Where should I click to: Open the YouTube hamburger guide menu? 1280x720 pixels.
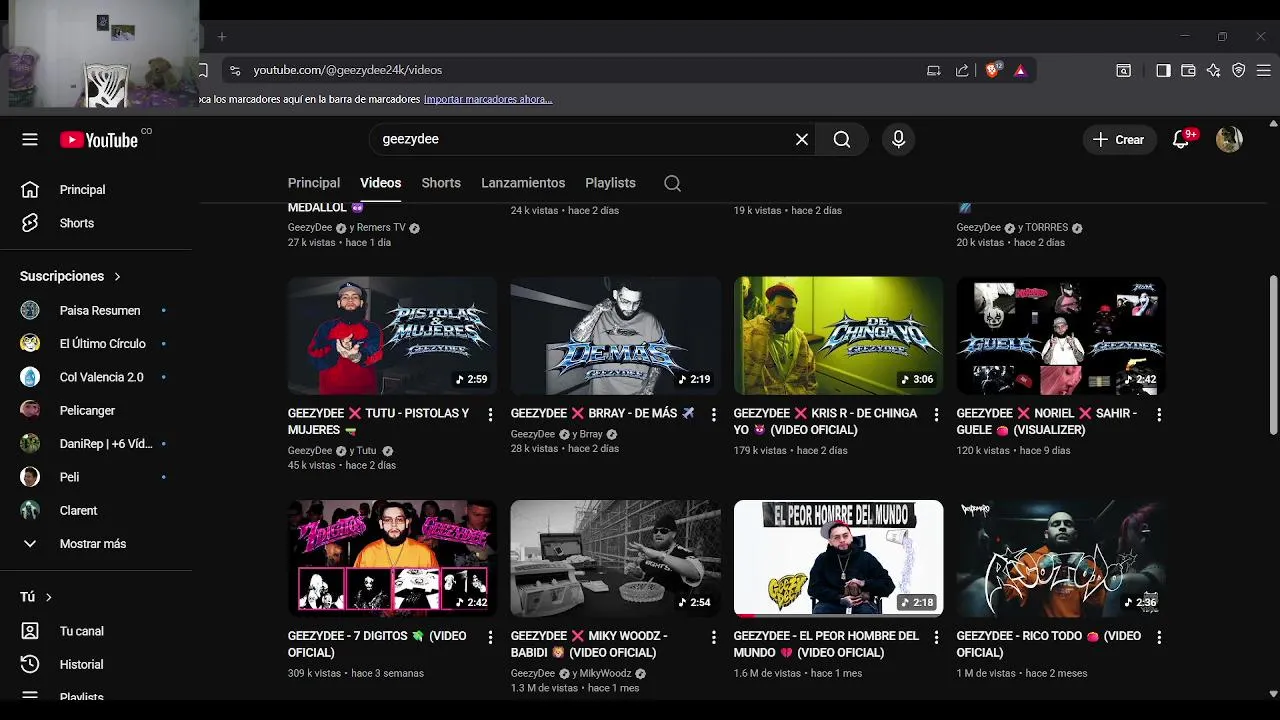pyautogui.click(x=30, y=140)
